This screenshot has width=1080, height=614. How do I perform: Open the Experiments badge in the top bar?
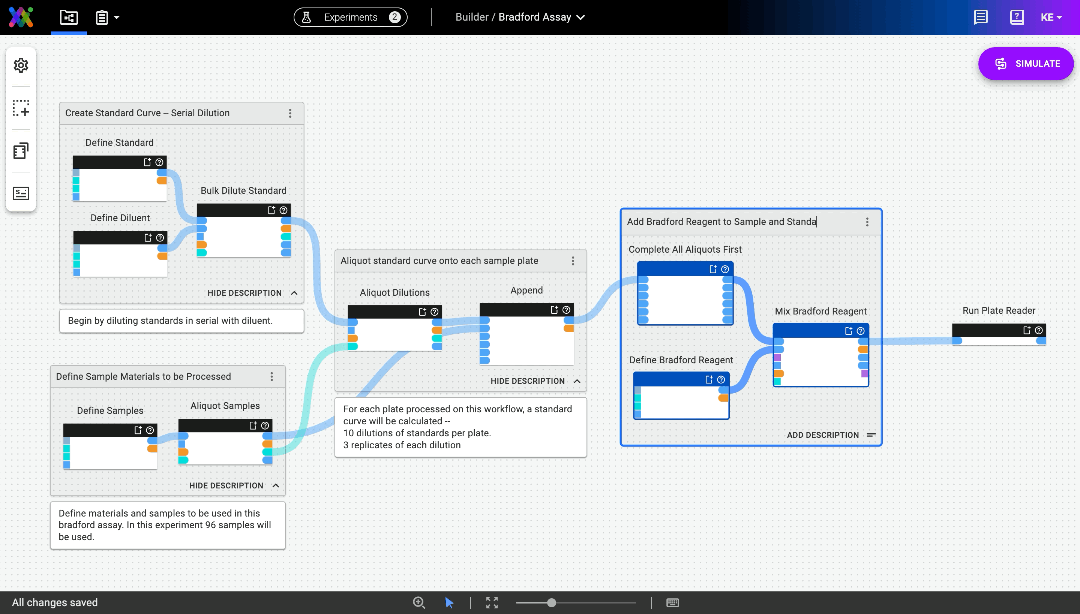[x=350, y=17]
